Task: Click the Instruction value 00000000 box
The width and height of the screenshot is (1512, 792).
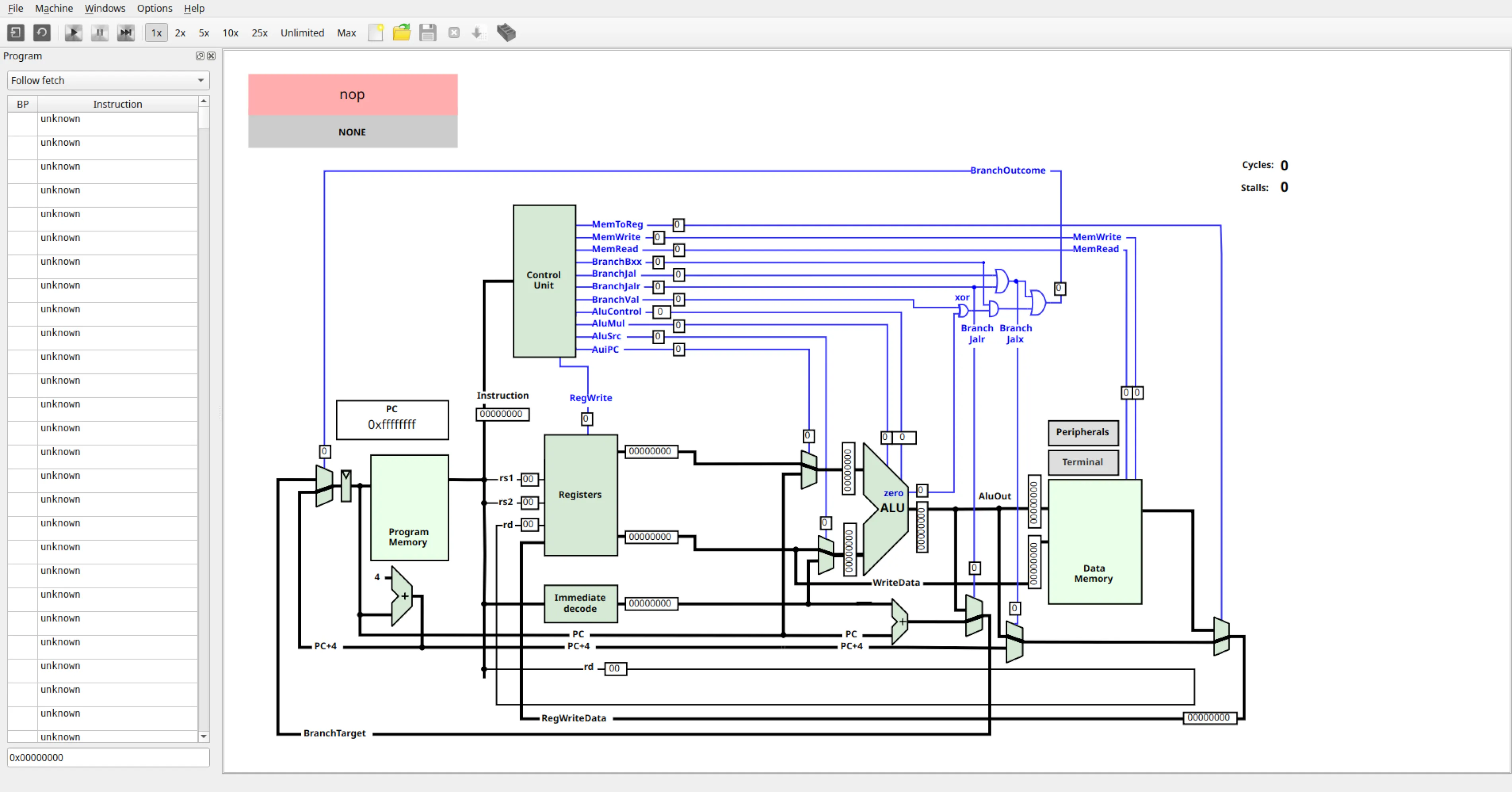Action: click(502, 414)
